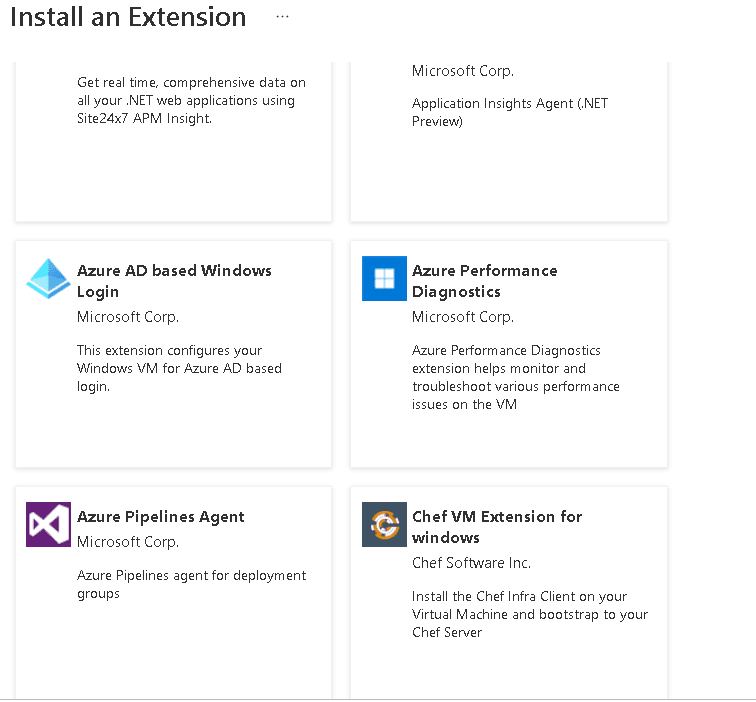The image size is (756, 702).
Task: Click Microsoft Corp. under Azure Pipelines Agent
Action: point(128,542)
